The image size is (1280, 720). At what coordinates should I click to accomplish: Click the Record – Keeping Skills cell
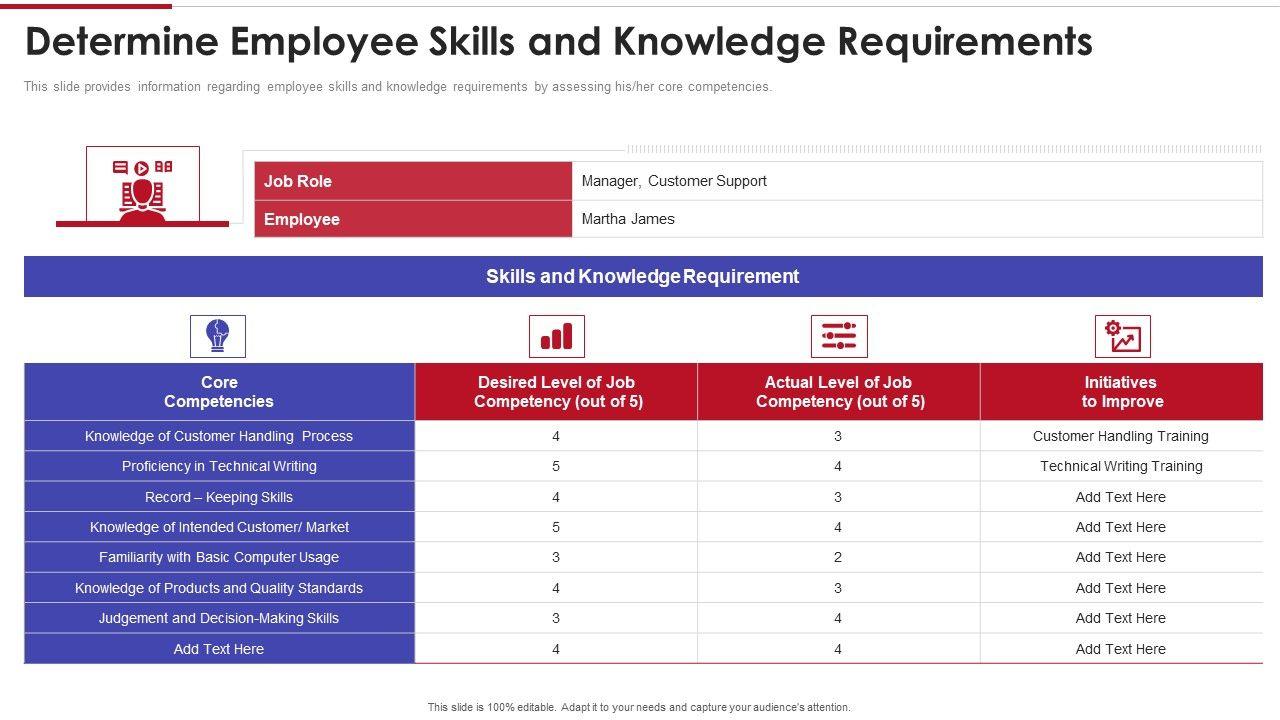coord(219,497)
